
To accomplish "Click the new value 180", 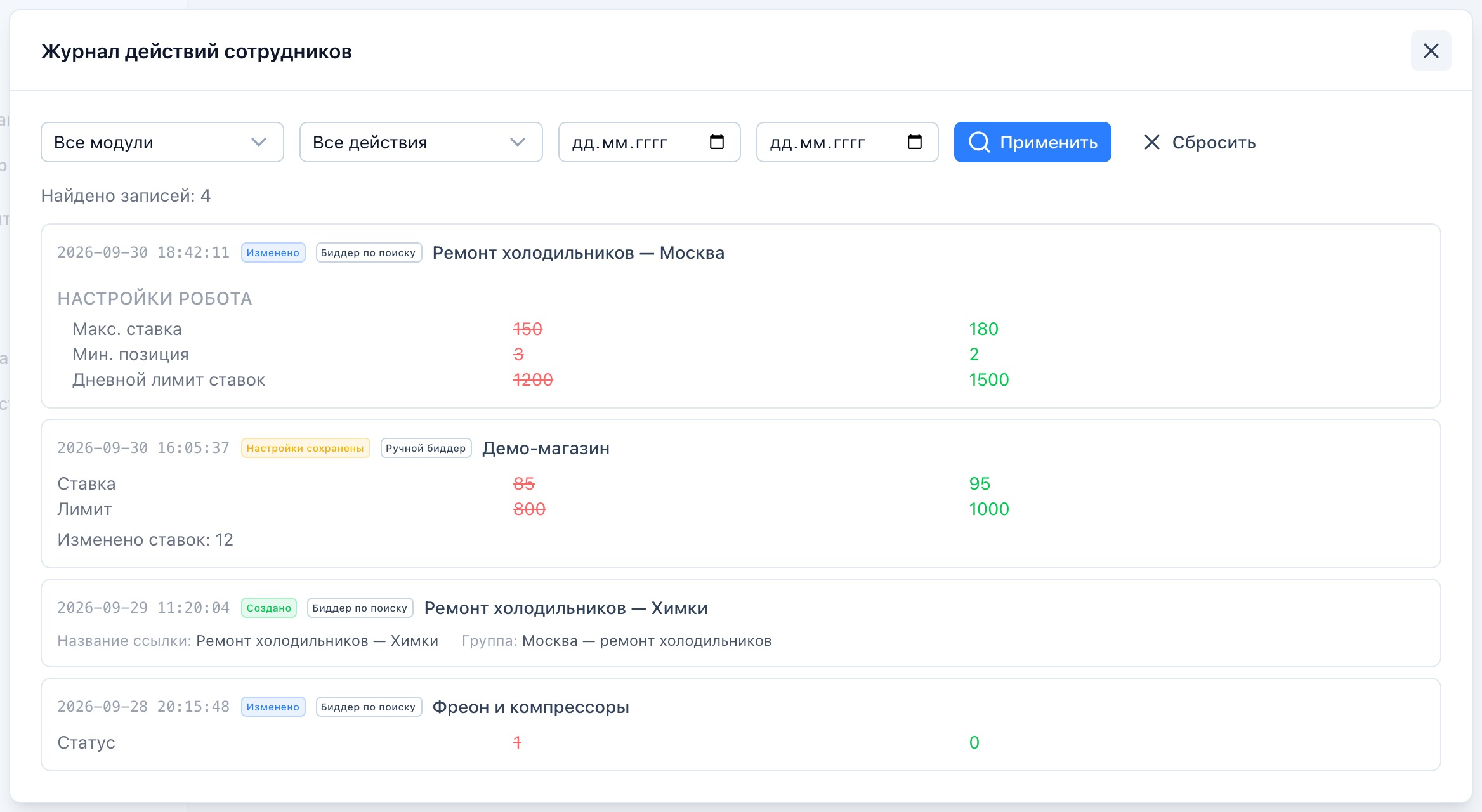I will coord(983,329).
